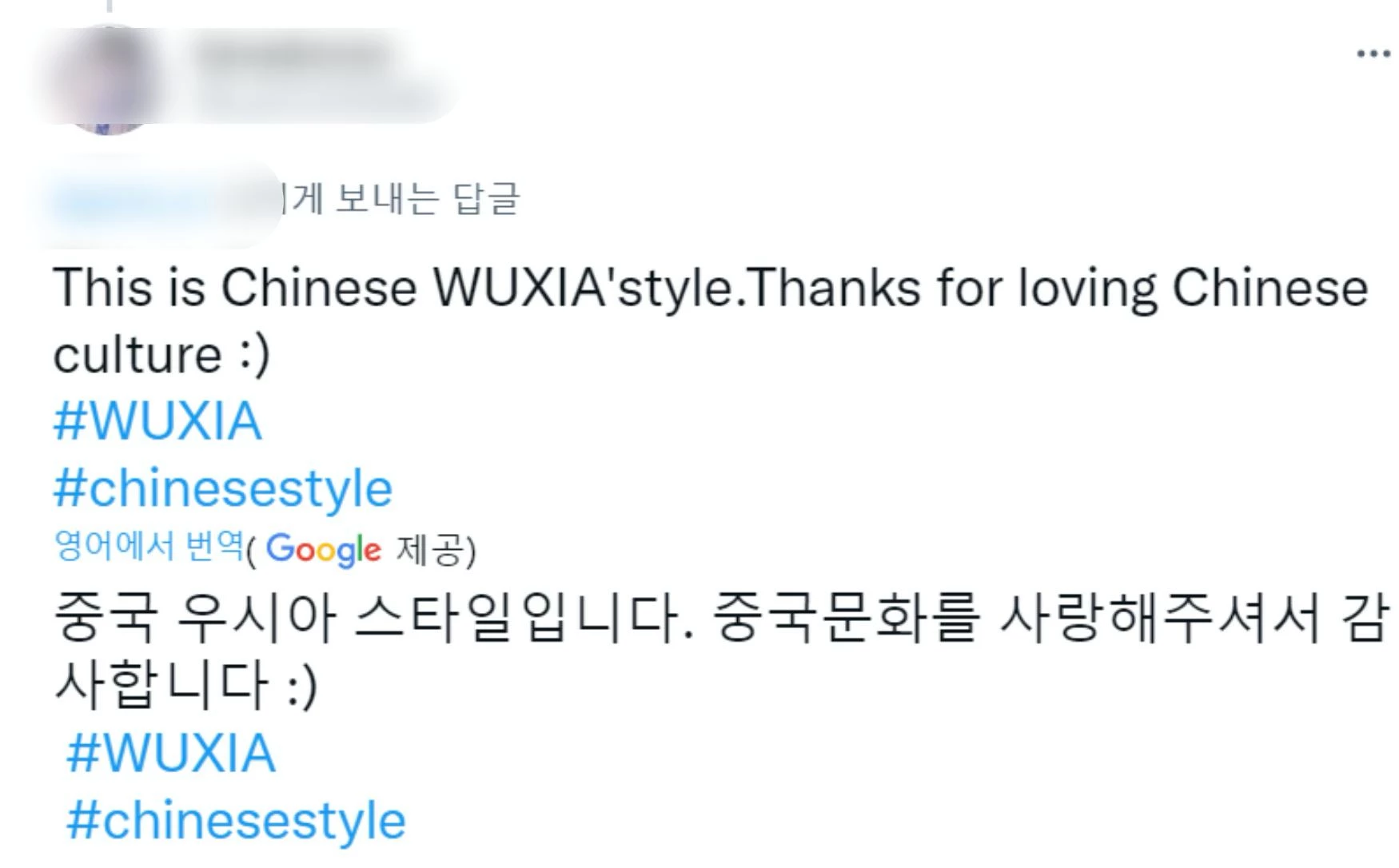Open #chinesestyle hashtag in the English tweet
This screenshot has height=868, width=1399.
click(223, 488)
